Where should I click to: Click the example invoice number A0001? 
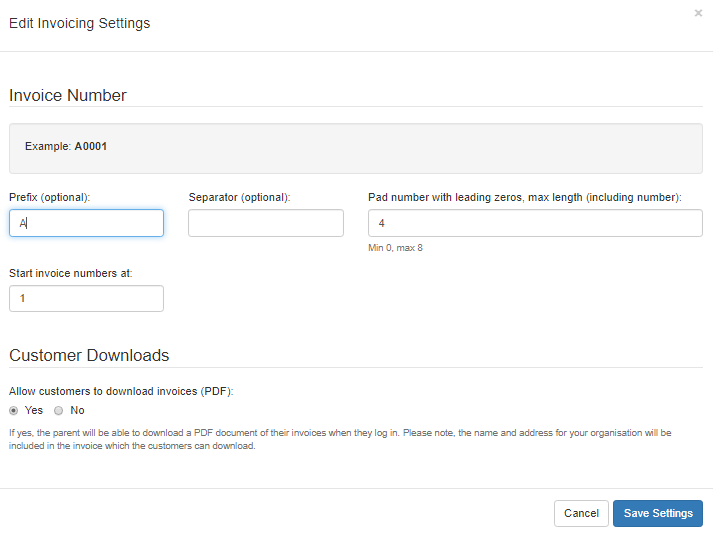(91, 147)
